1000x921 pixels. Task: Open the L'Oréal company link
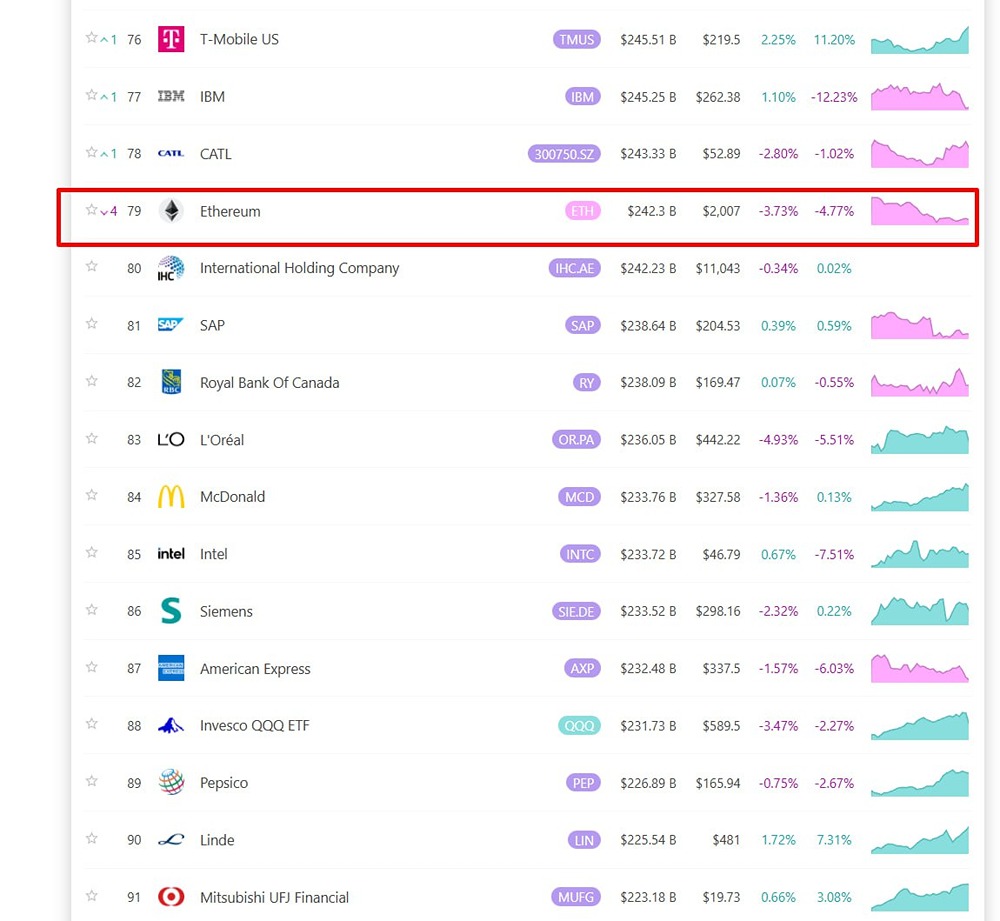[222, 440]
